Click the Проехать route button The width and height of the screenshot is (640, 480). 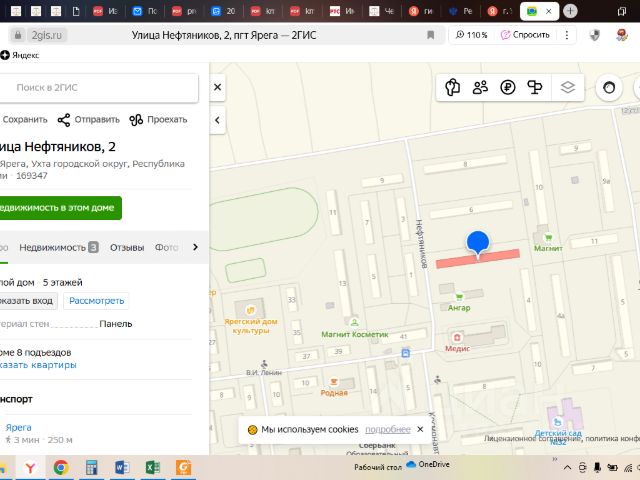point(158,120)
